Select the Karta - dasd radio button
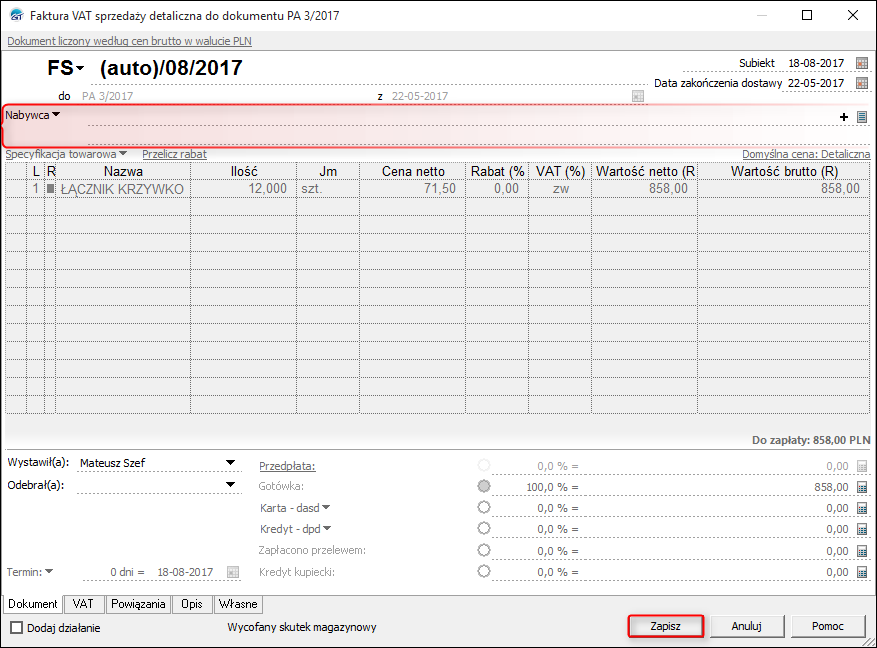Viewport: 877px width, 648px height. (484, 507)
